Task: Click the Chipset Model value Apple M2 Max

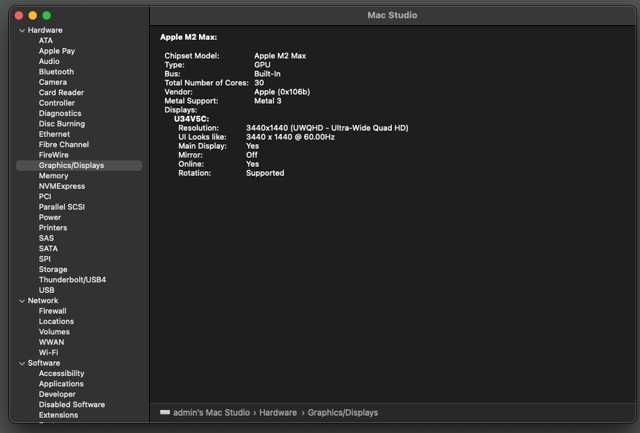Action: 280,56
